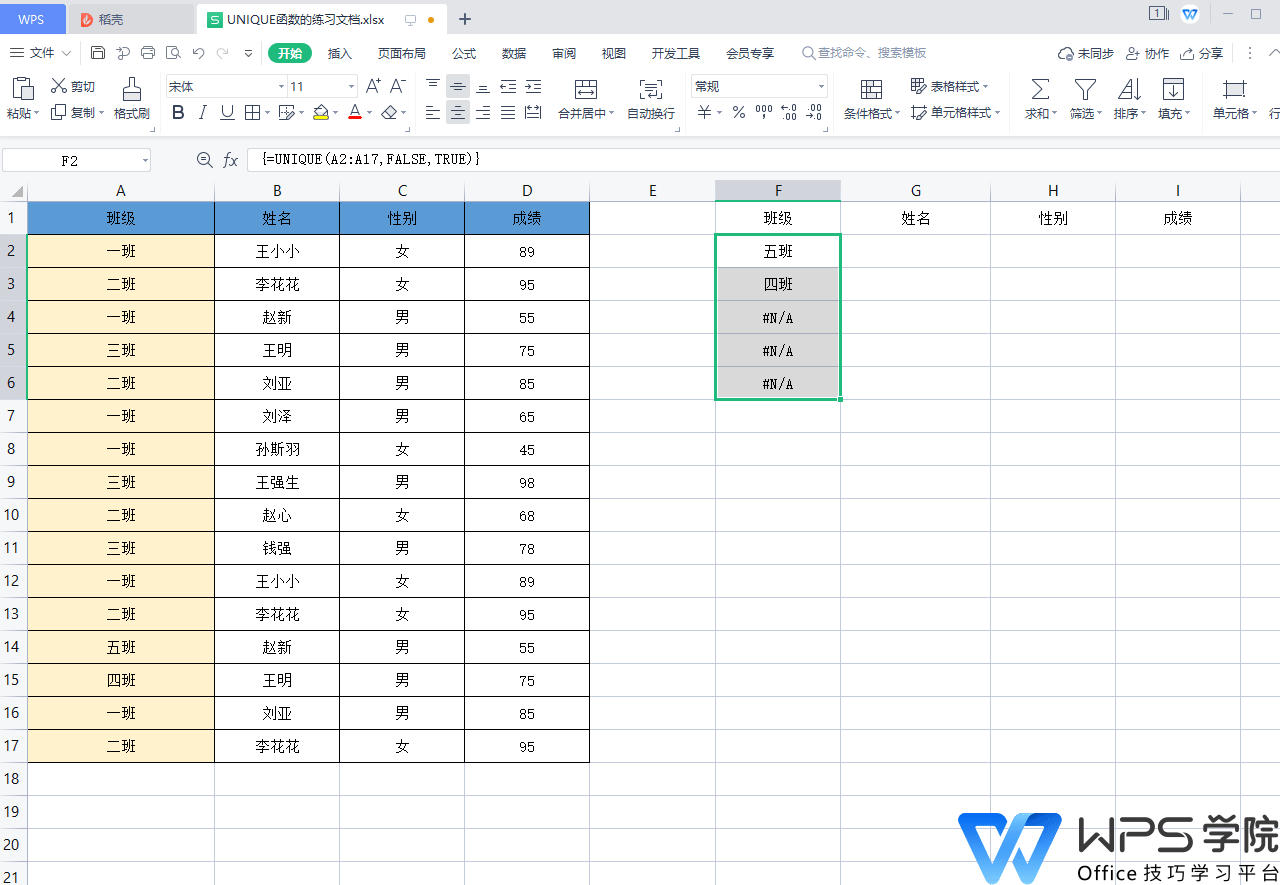Click the formula bar with UNIQUE formula
The height and width of the screenshot is (885, 1280).
[x=763, y=160]
